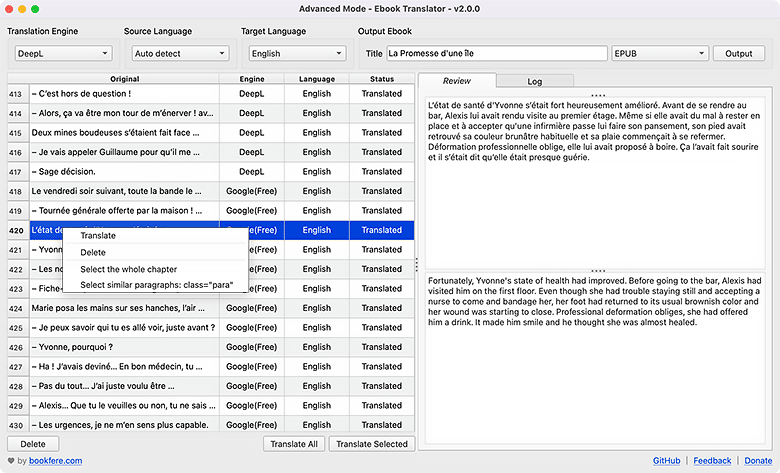Click the Status column header
The width and height of the screenshot is (780, 473).
click(382, 79)
